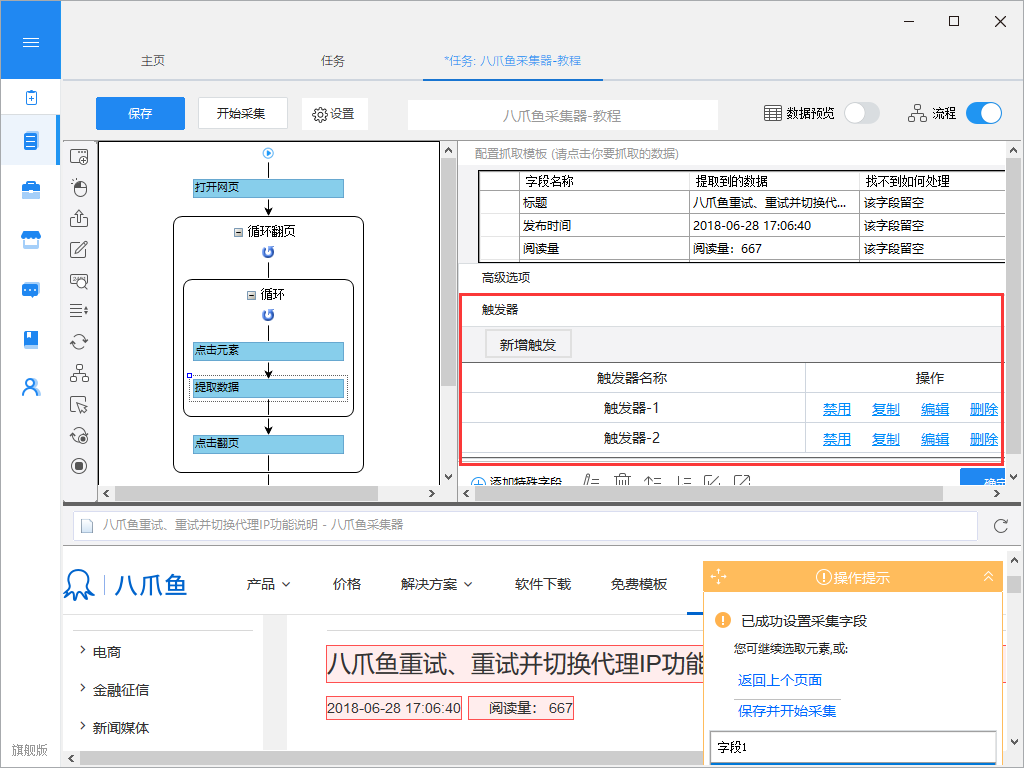1024x768 pixels.
Task: Open the hamburger menu in the blue header
Action: click(x=31, y=42)
